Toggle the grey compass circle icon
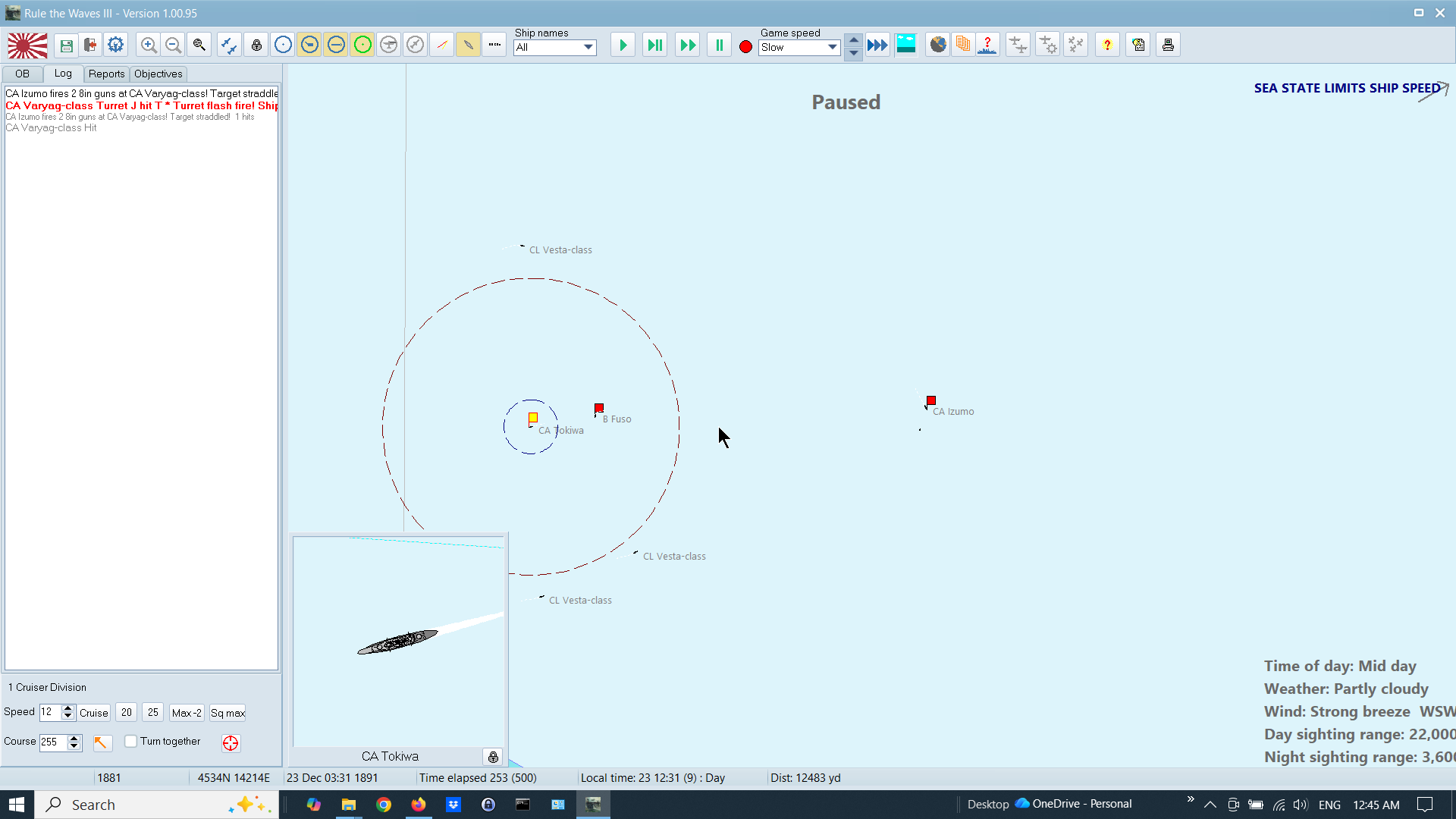This screenshot has width=1456, height=819. 415,45
